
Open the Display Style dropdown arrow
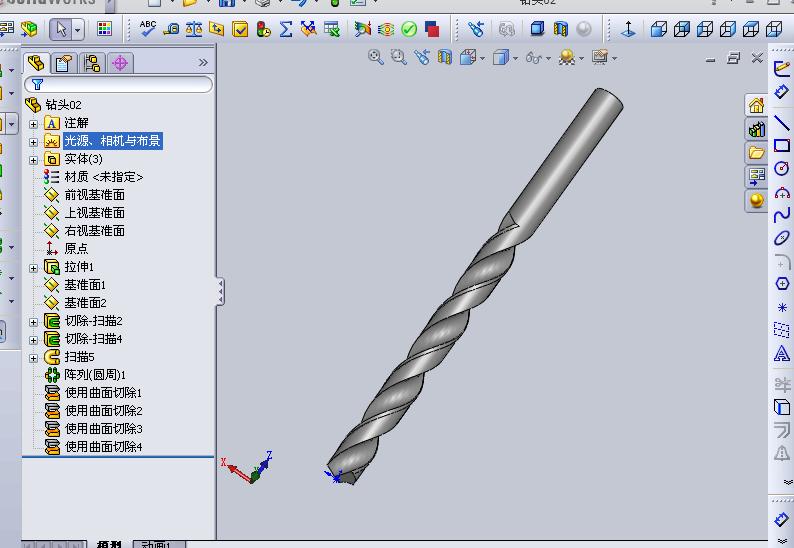515,58
